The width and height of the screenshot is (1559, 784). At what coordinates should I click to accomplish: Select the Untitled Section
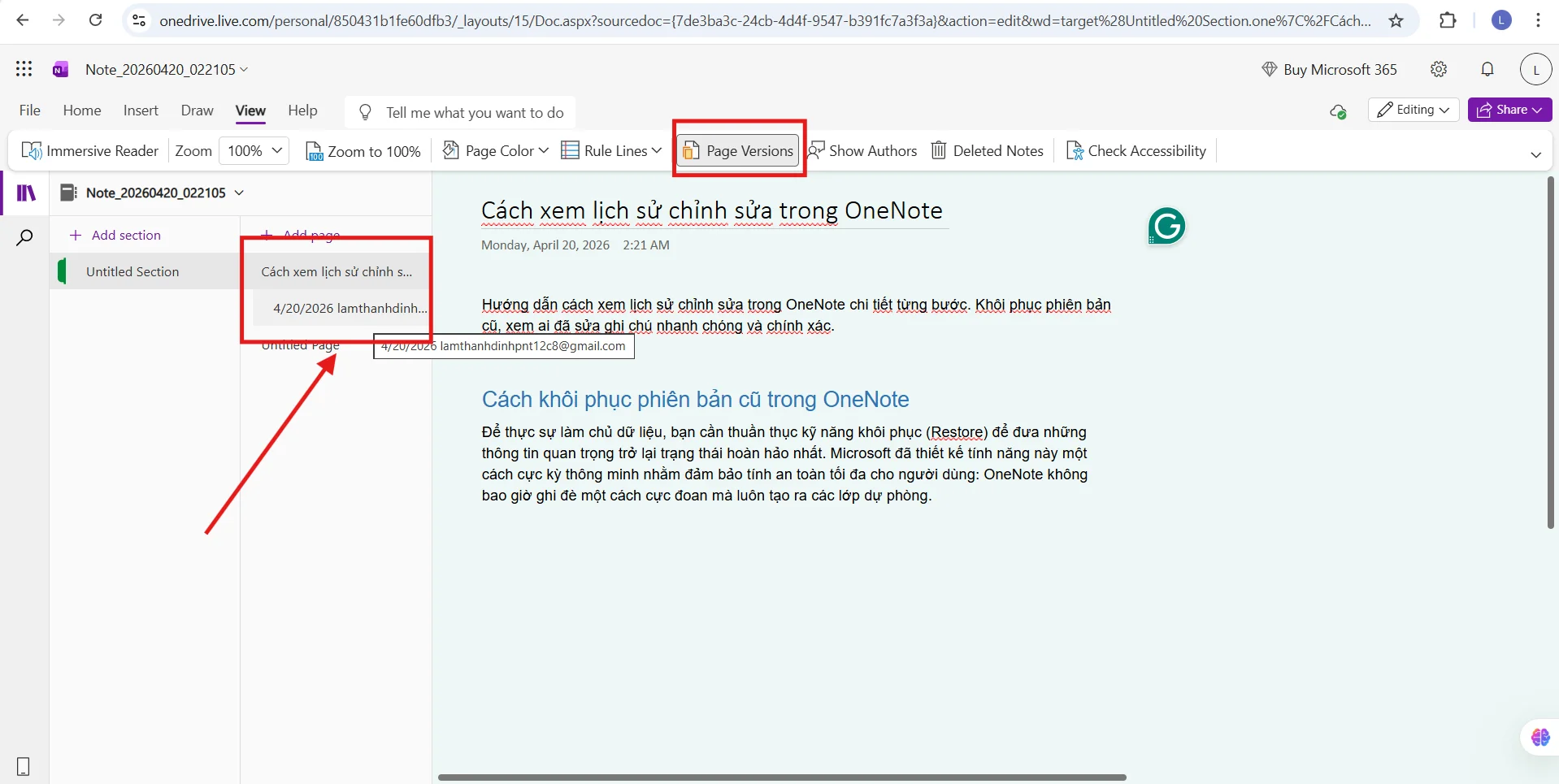(145, 271)
